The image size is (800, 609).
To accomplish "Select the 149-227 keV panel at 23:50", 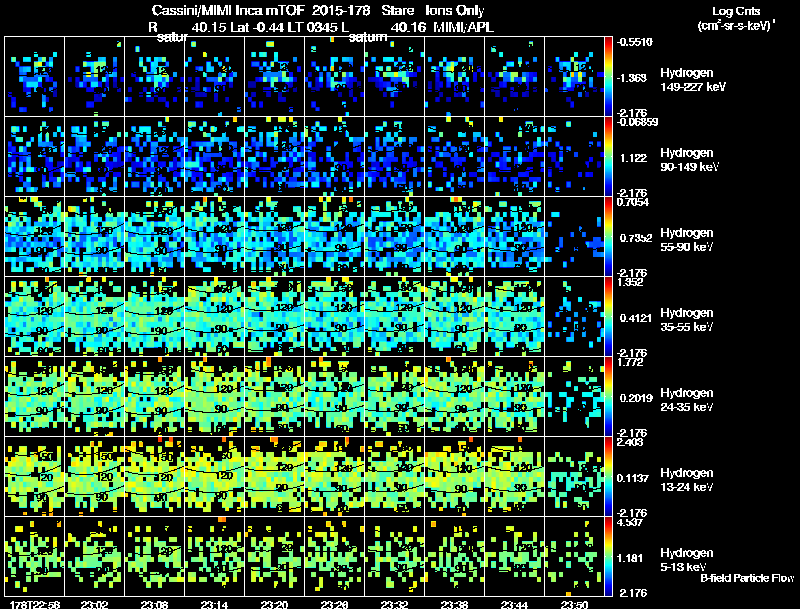I will [x=574, y=77].
